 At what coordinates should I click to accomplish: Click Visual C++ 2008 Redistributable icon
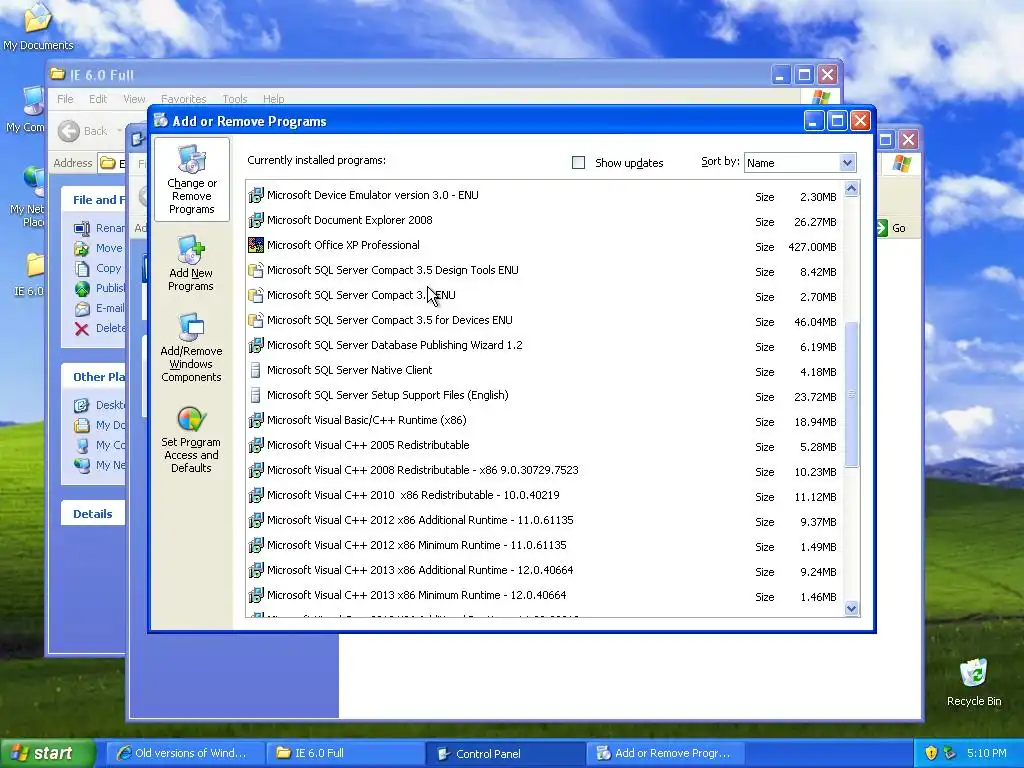point(256,470)
